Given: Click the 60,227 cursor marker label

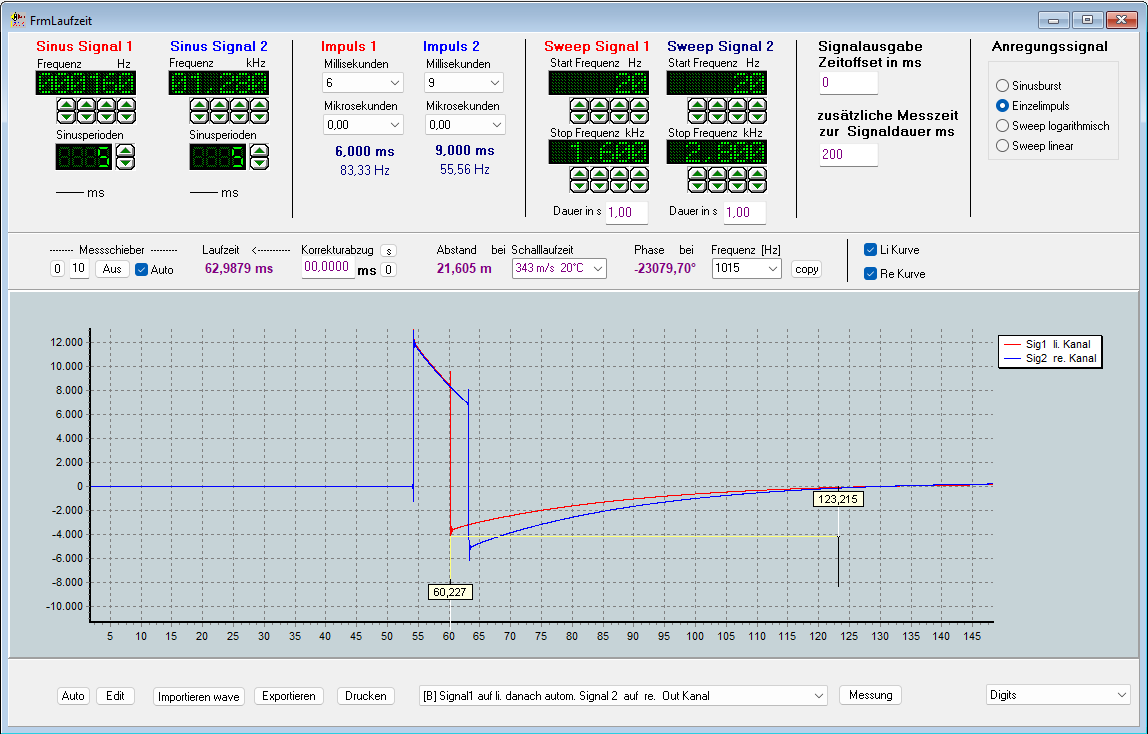Looking at the screenshot, I should click(450, 592).
